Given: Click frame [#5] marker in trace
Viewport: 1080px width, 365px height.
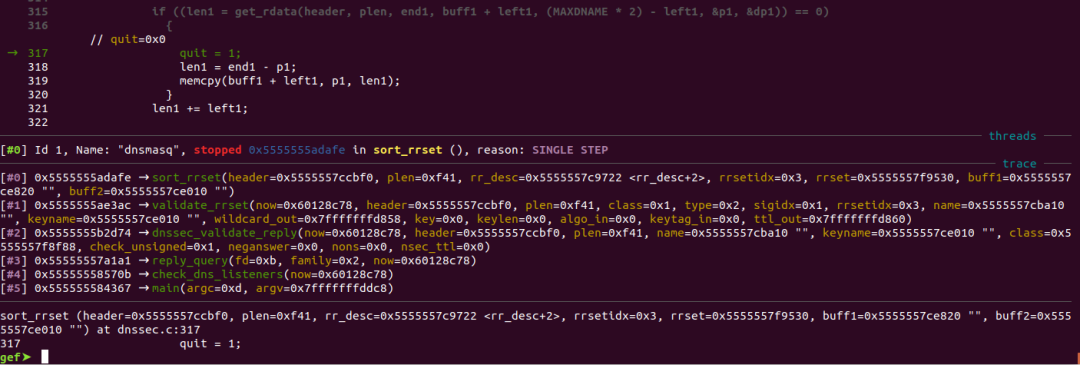Looking at the screenshot, I should [x=12, y=288].
